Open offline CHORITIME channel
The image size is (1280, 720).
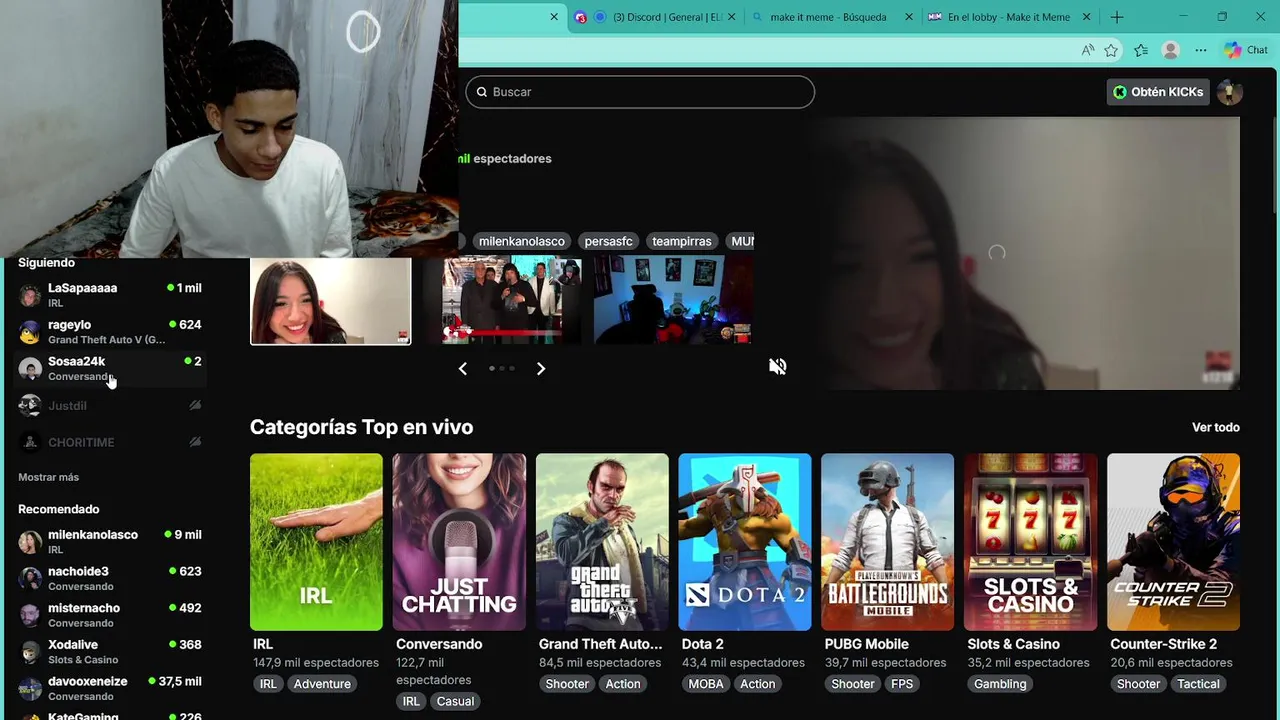tap(110, 442)
